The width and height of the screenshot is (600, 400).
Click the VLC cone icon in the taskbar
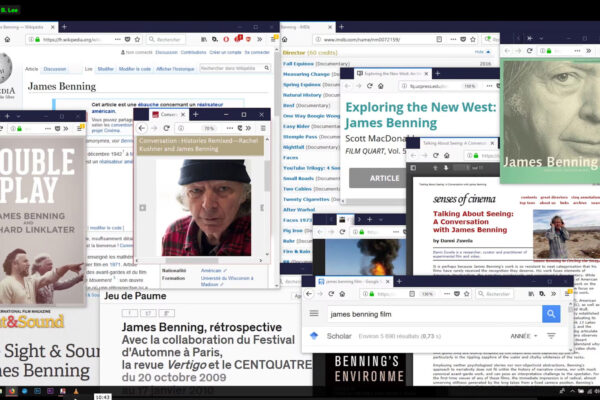[x=76, y=391]
